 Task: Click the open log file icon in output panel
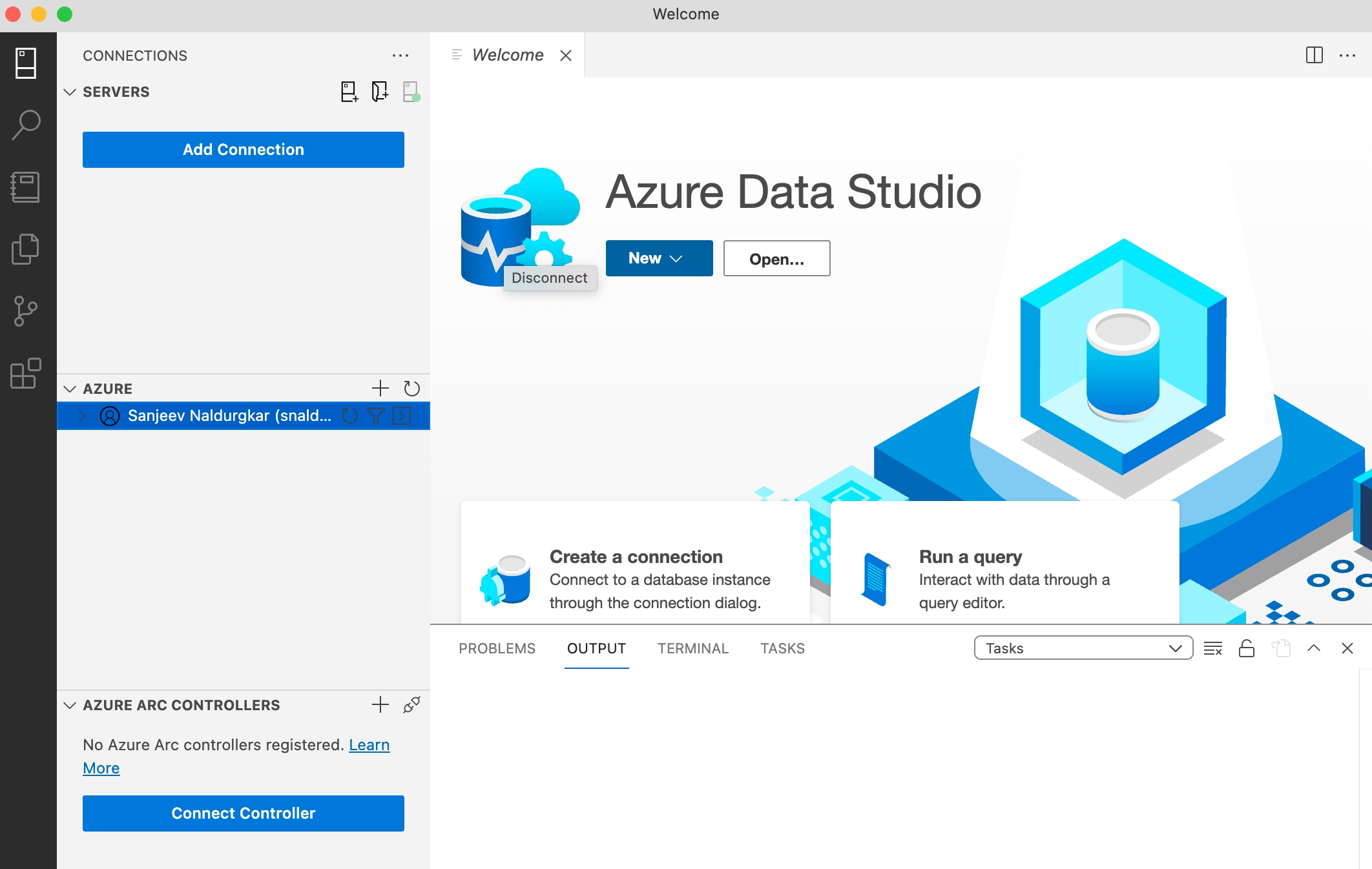[1280, 648]
